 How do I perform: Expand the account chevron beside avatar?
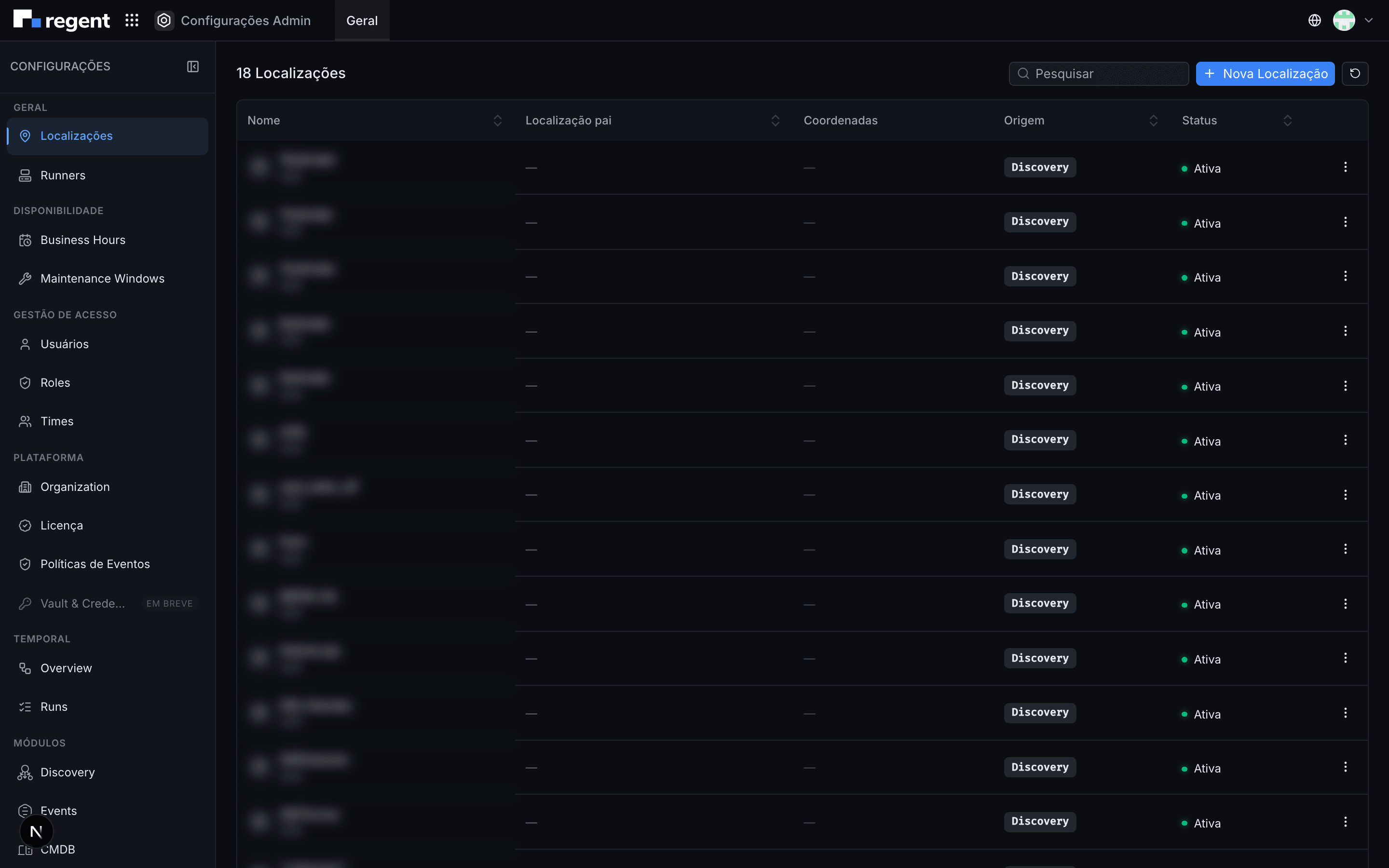point(1369,21)
